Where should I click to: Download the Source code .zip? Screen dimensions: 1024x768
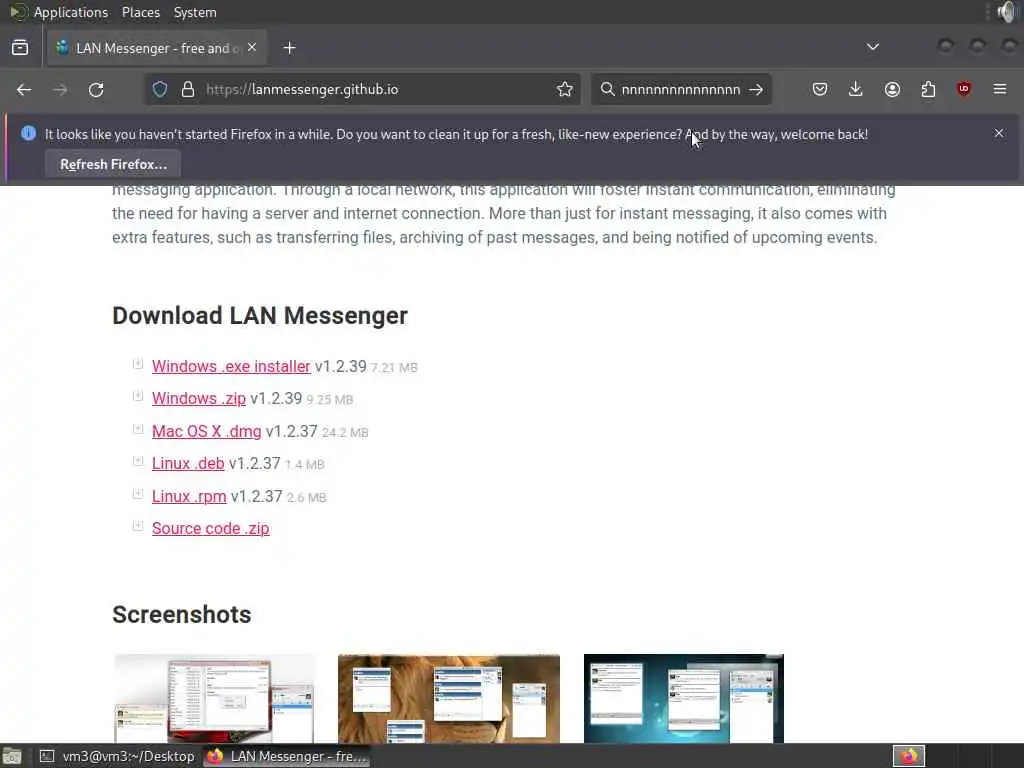[210, 528]
